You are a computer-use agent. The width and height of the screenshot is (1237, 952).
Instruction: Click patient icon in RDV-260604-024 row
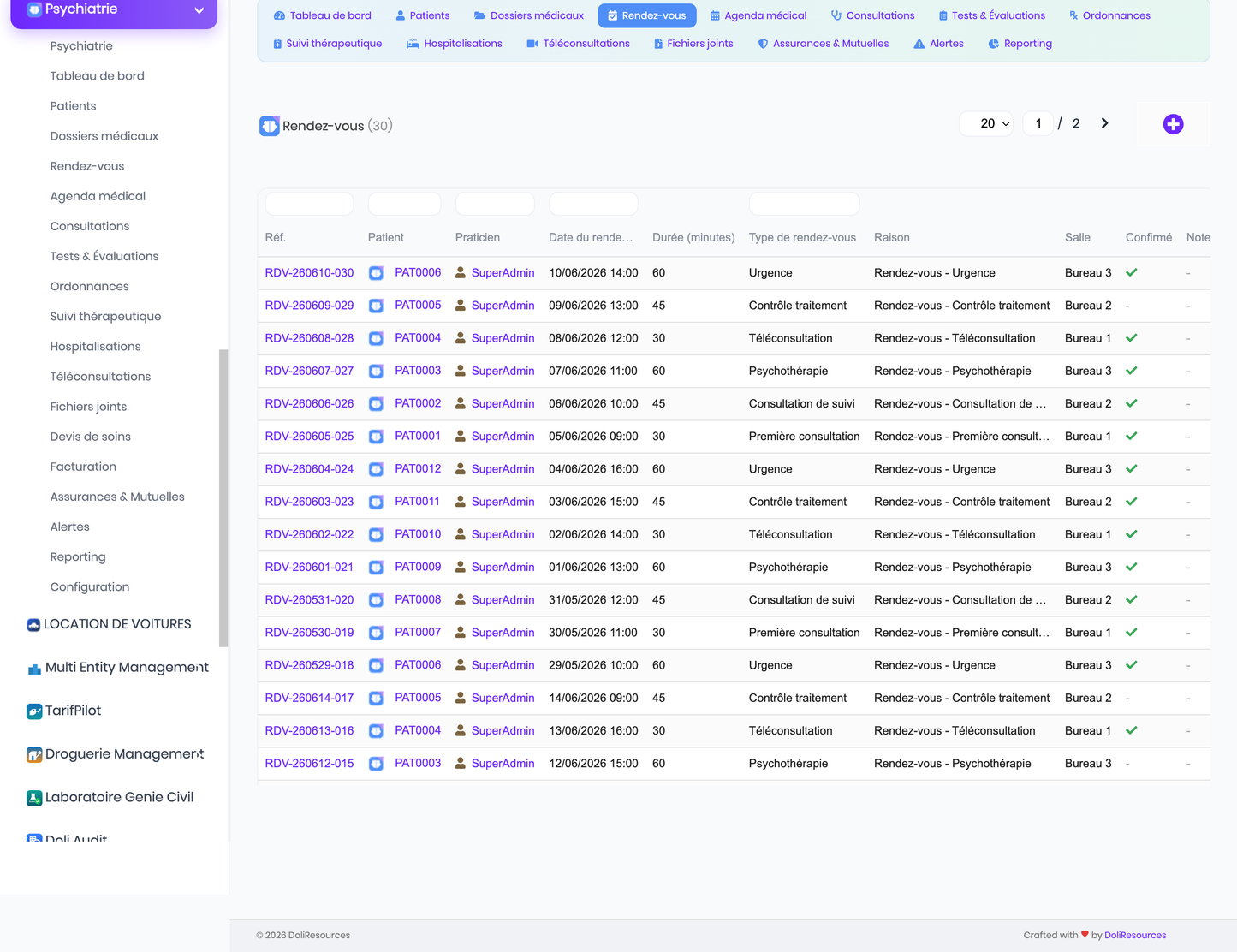click(x=376, y=469)
